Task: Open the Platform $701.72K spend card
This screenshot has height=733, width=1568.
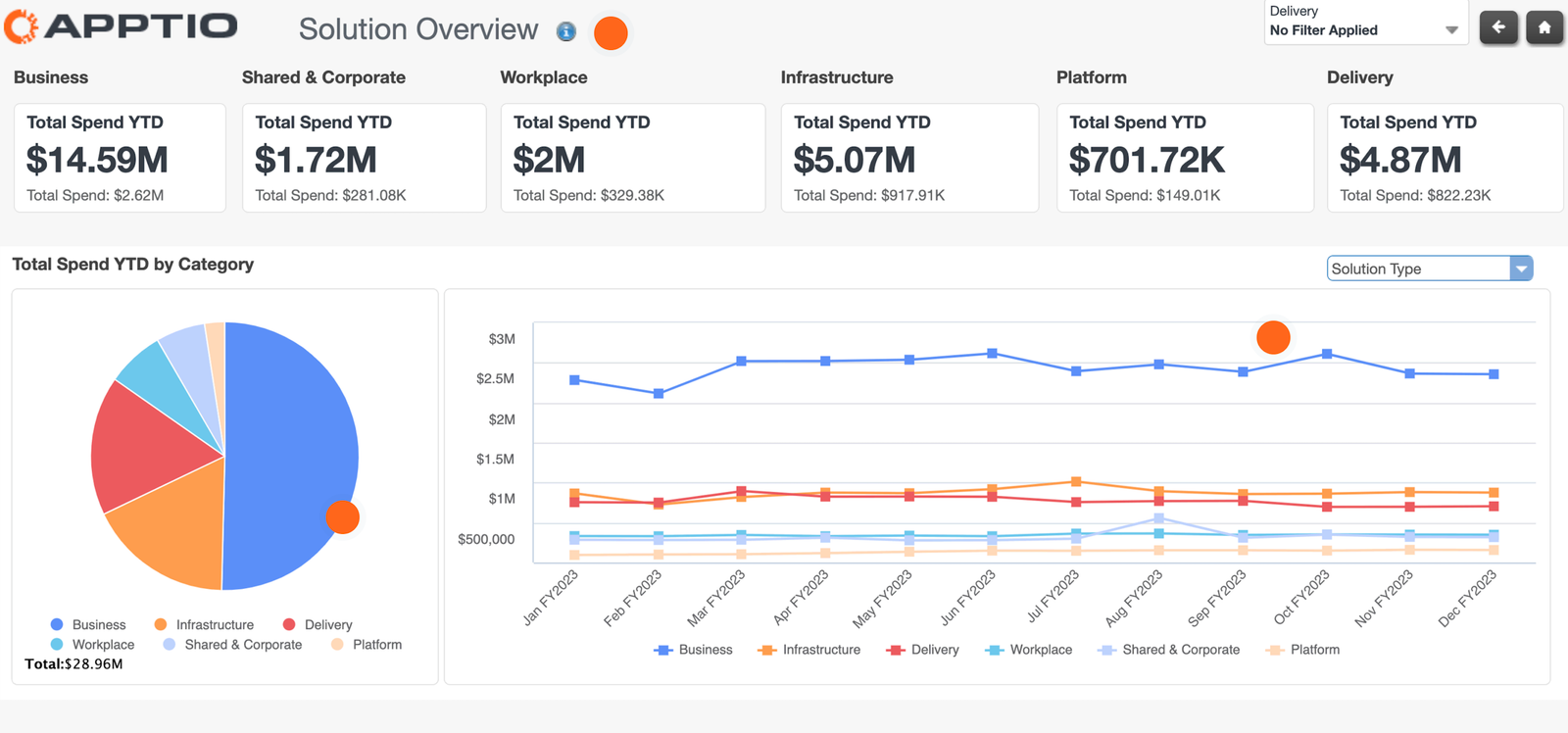Action: (1185, 158)
